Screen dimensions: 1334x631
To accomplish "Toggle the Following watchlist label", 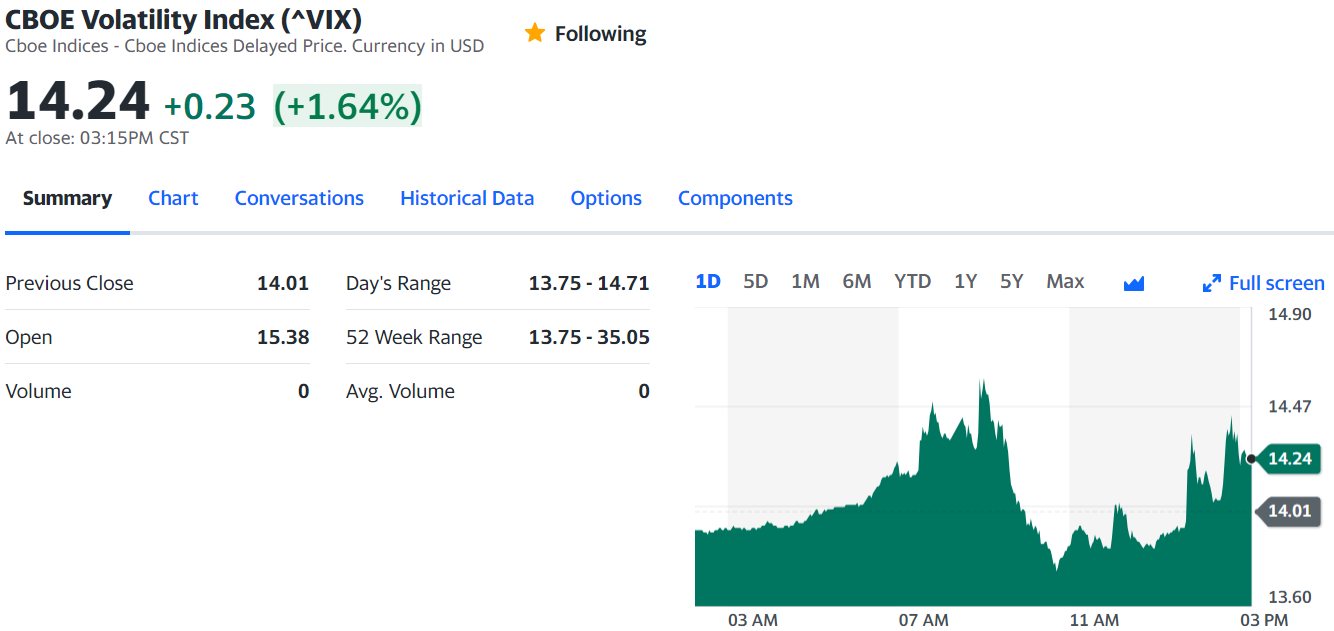I will point(600,33).
